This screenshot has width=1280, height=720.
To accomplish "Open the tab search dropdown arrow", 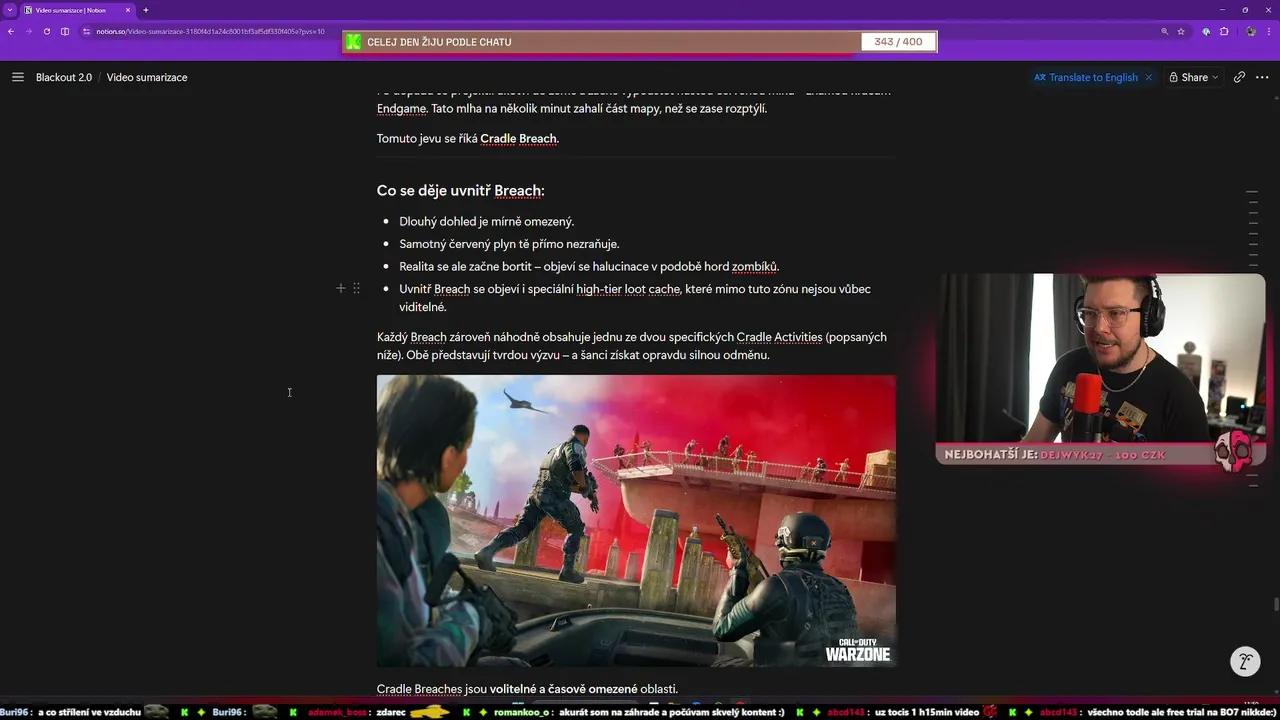I will (x=8, y=10).
